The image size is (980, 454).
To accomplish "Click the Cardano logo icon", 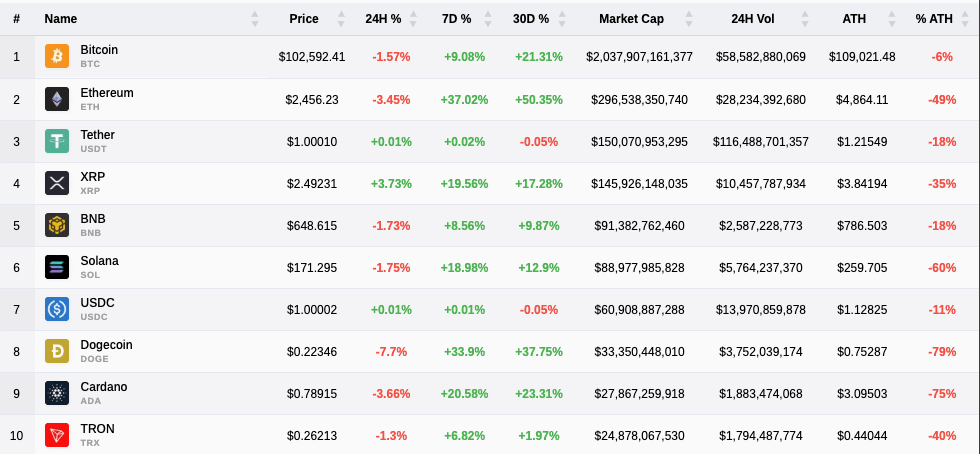I will click(57, 393).
